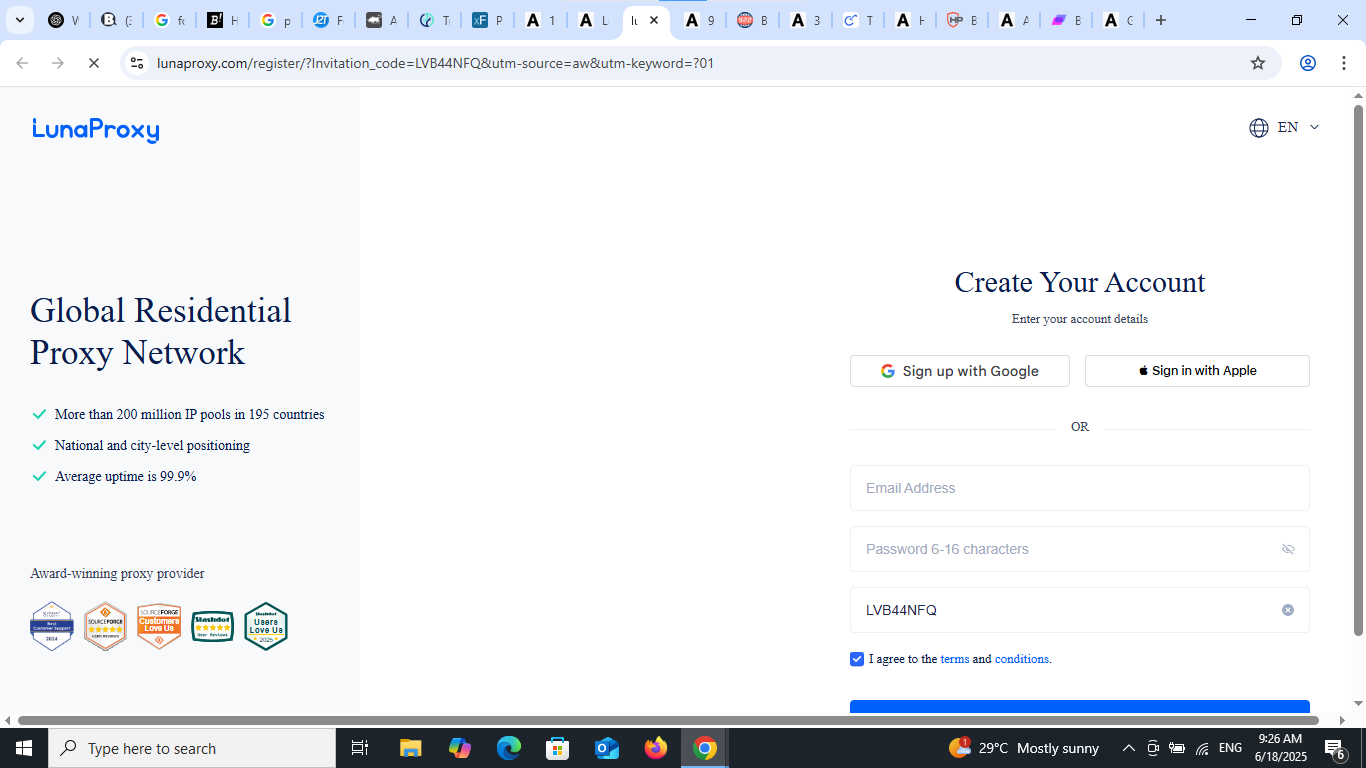Screen dimensions: 1366x768
Task: Open Firefox from taskbar
Action: pyautogui.click(x=656, y=748)
